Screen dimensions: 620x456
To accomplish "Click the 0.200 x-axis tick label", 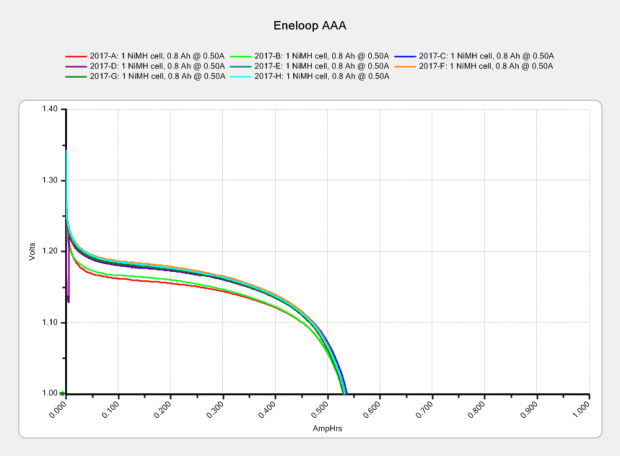I will tap(163, 409).
